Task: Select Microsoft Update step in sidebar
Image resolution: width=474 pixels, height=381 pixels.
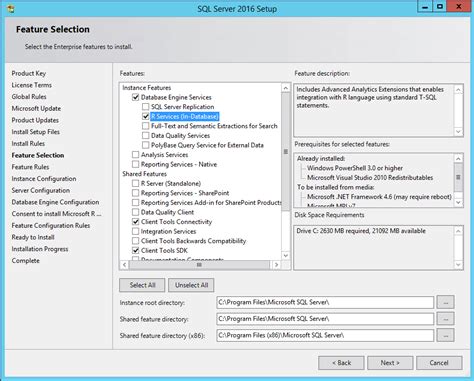Action: pyautogui.click(x=36, y=108)
